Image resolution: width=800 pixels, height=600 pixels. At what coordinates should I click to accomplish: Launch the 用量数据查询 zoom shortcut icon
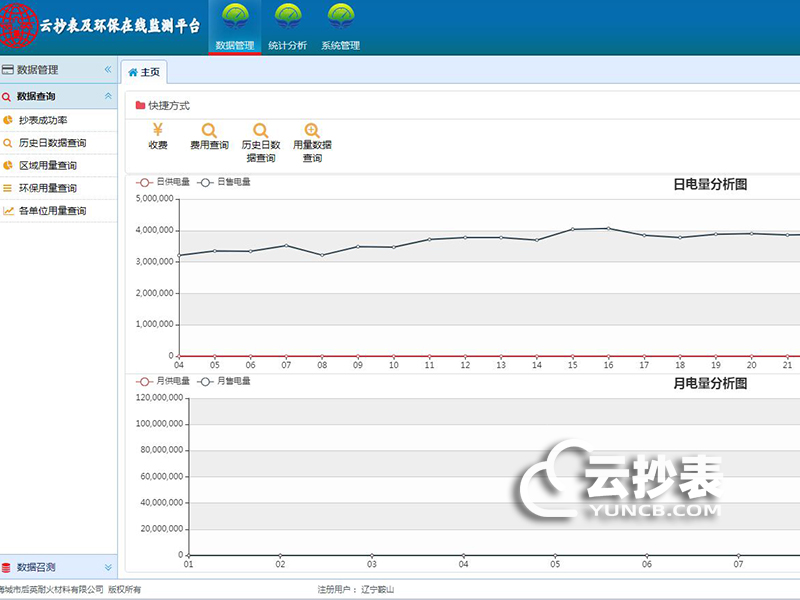point(312,131)
